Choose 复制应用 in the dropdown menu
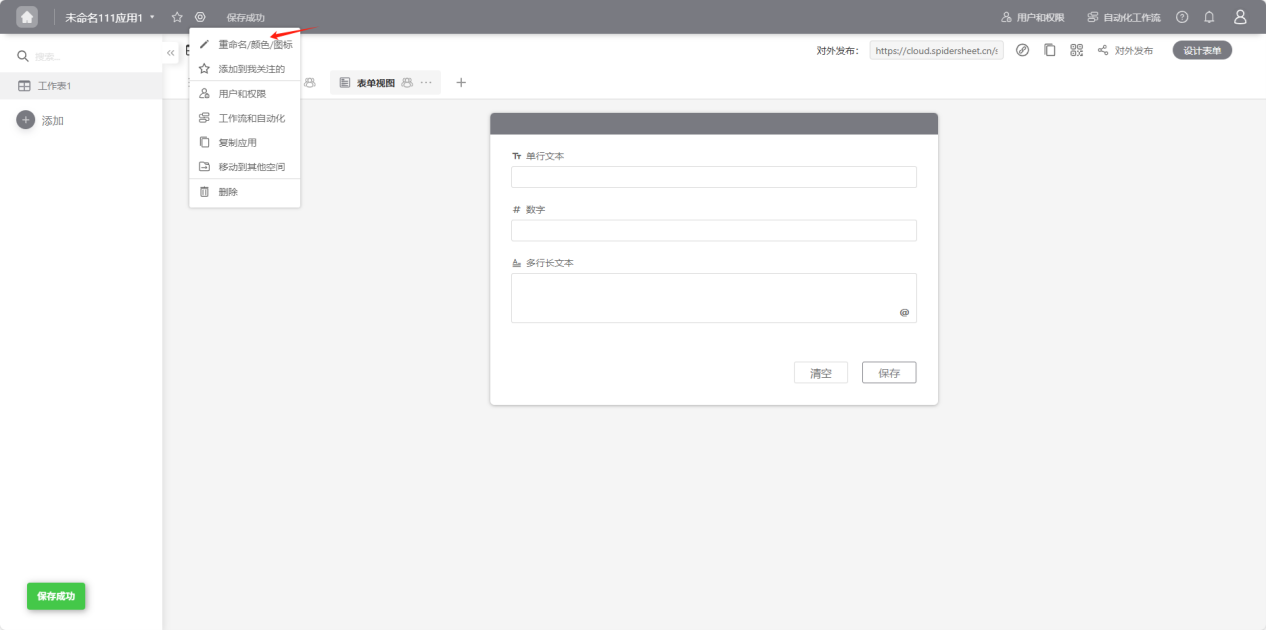The height and width of the screenshot is (630, 1266). click(x=238, y=143)
